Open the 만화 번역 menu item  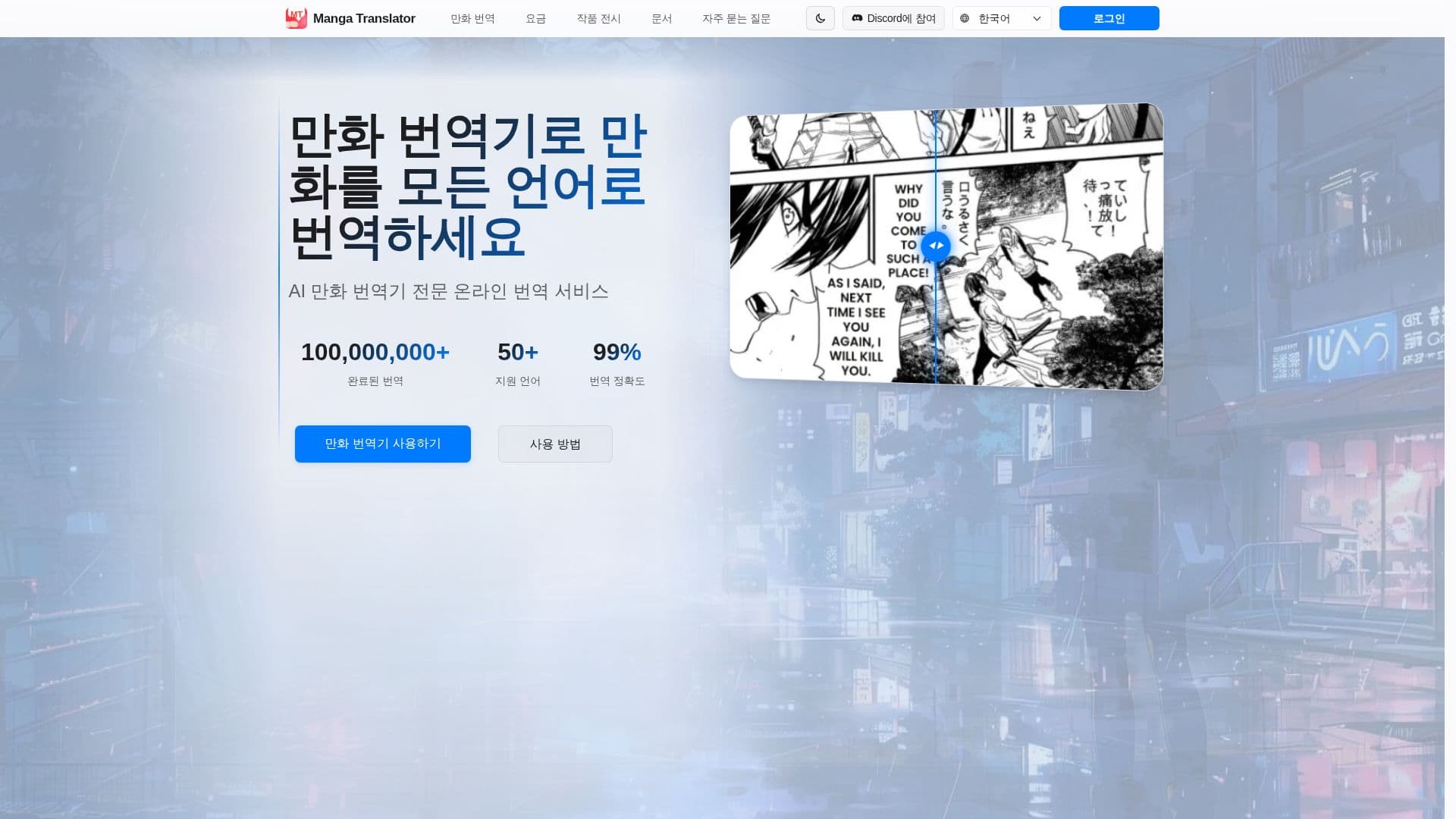click(x=472, y=18)
